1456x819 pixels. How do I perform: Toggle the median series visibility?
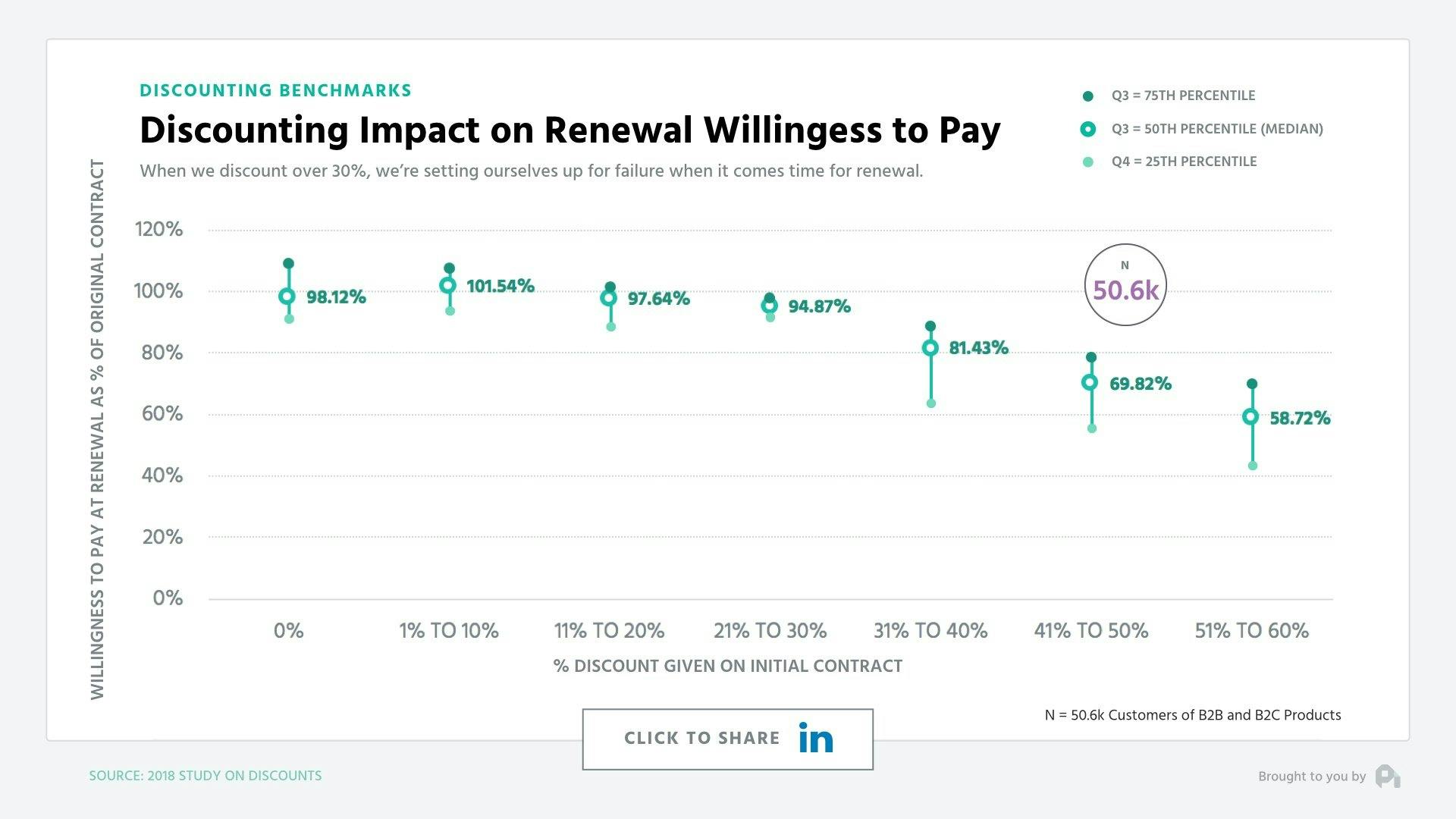(x=1087, y=128)
